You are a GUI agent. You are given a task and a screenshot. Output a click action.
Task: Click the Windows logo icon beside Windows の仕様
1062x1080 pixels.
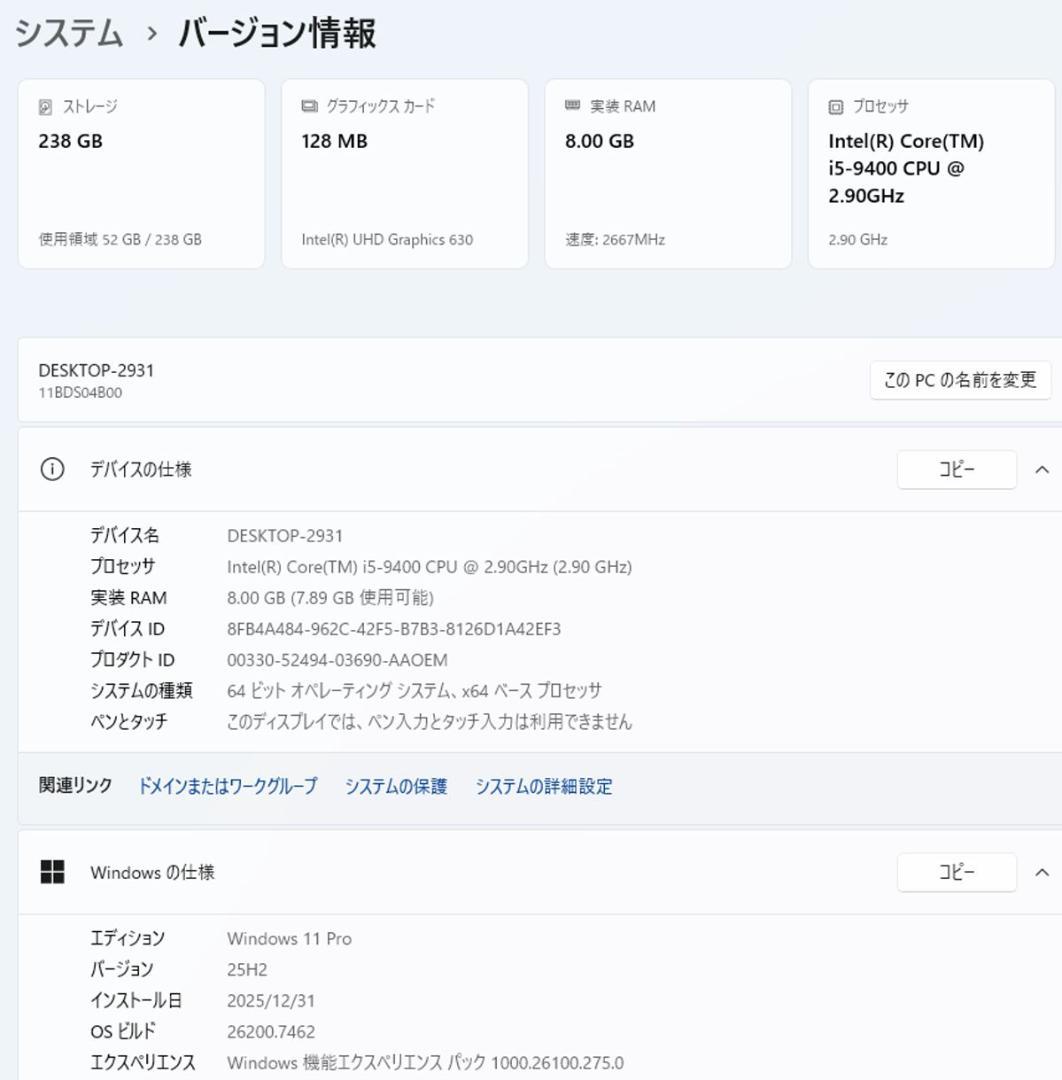pos(51,872)
